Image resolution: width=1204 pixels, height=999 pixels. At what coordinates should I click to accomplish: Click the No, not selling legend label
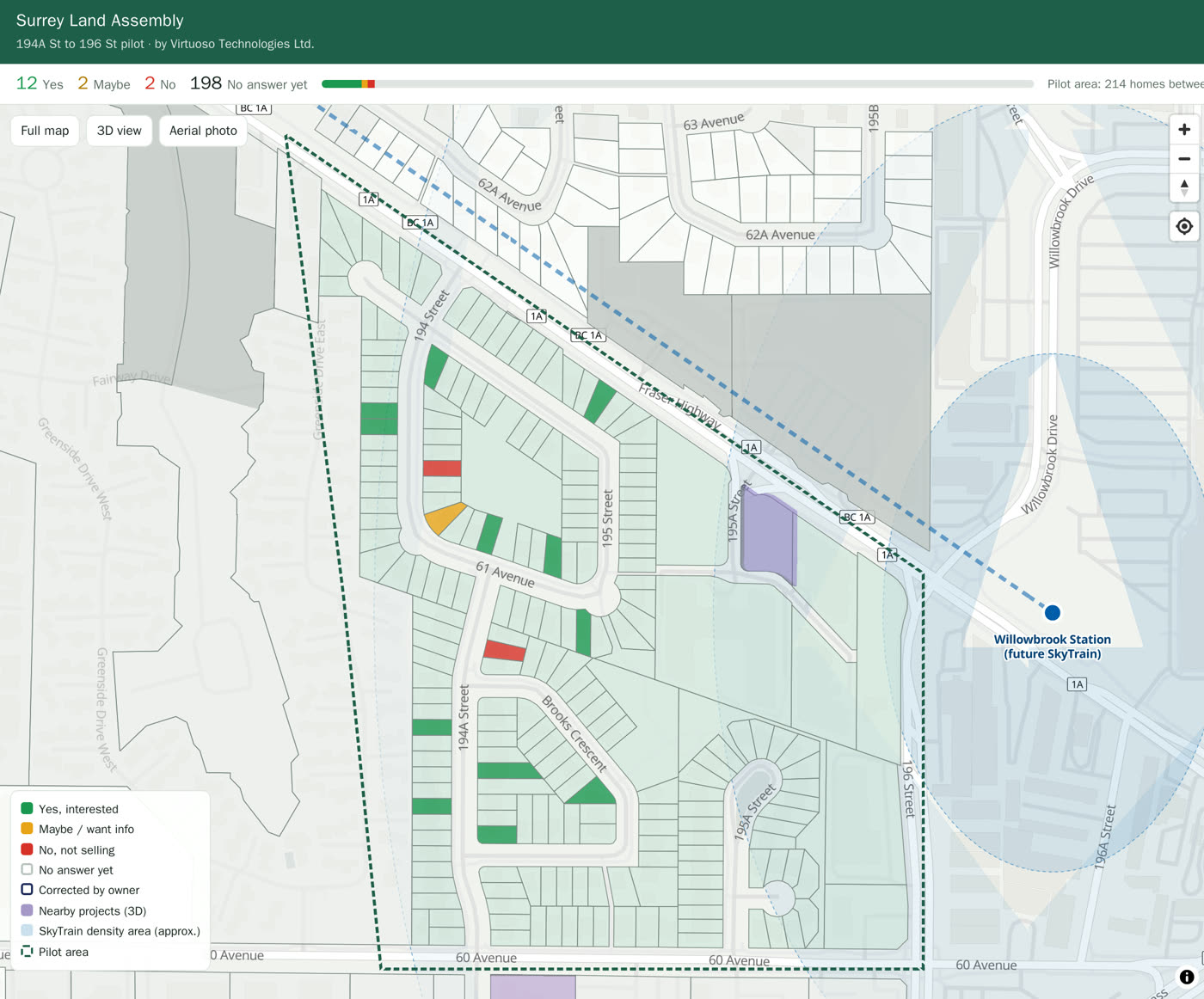[x=77, y=849]
